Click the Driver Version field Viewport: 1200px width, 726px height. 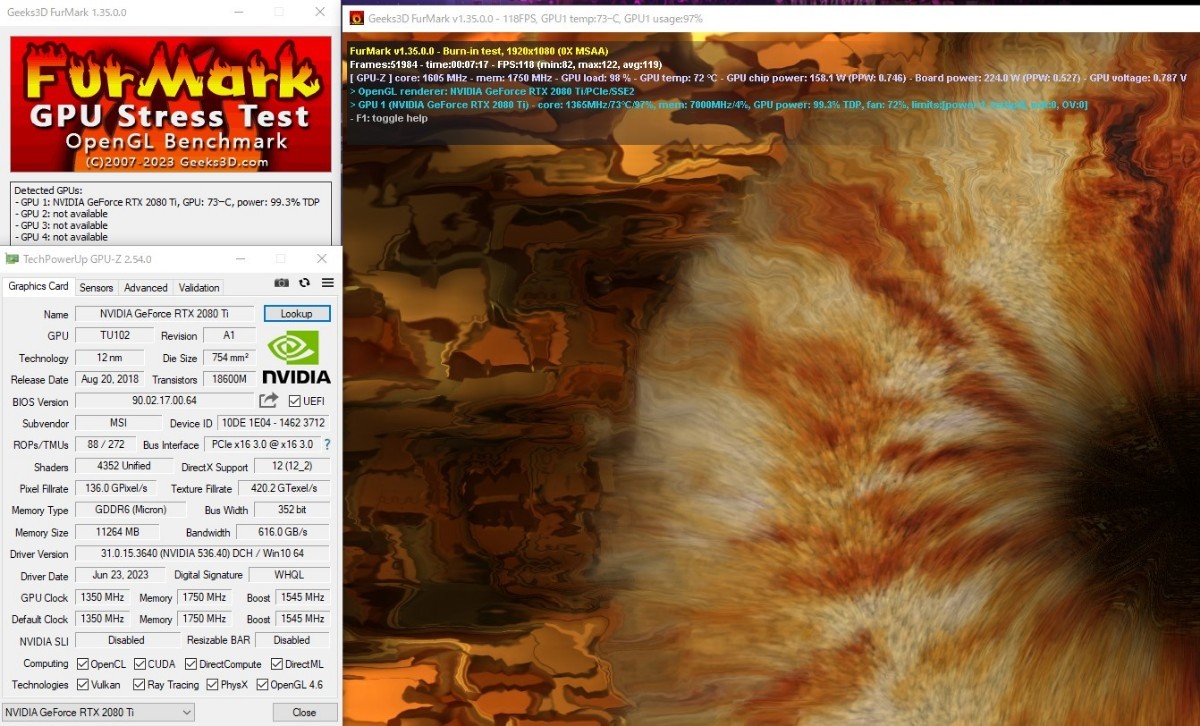coord(203,554)
